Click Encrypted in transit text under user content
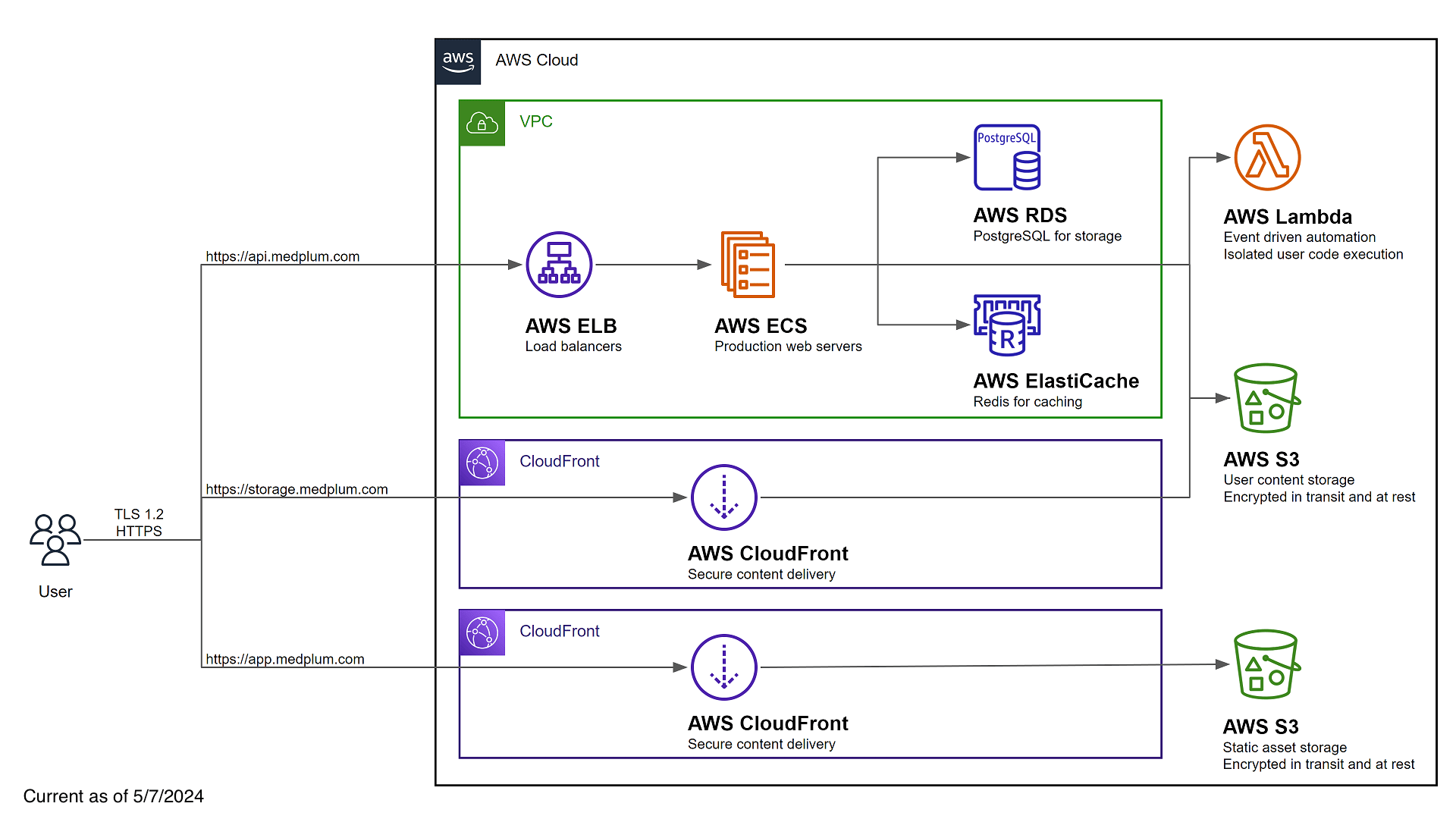Screen dimensions: 1456x819 coord(1319,497)
